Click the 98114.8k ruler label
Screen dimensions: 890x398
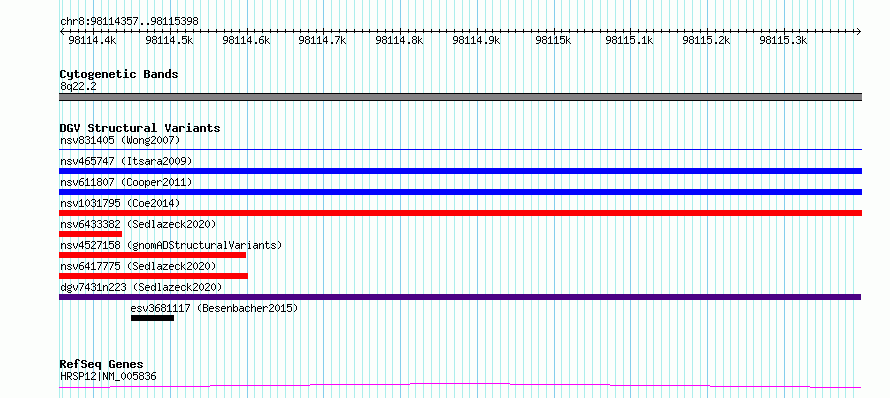400,40
